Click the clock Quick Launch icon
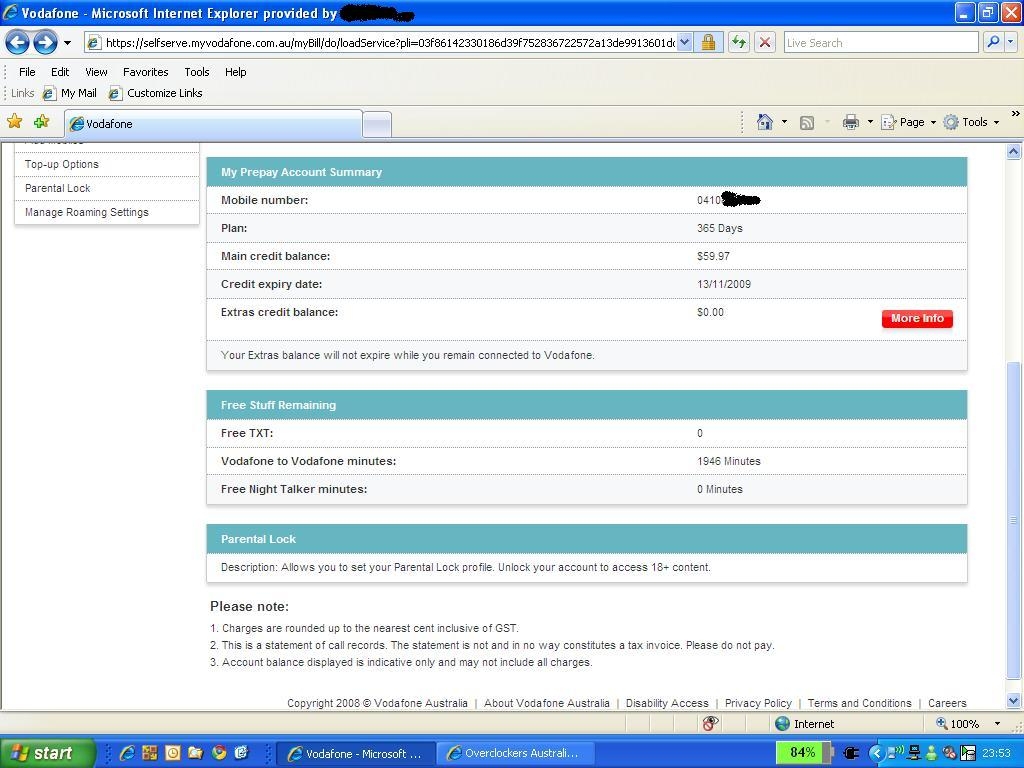 [172, 753]
